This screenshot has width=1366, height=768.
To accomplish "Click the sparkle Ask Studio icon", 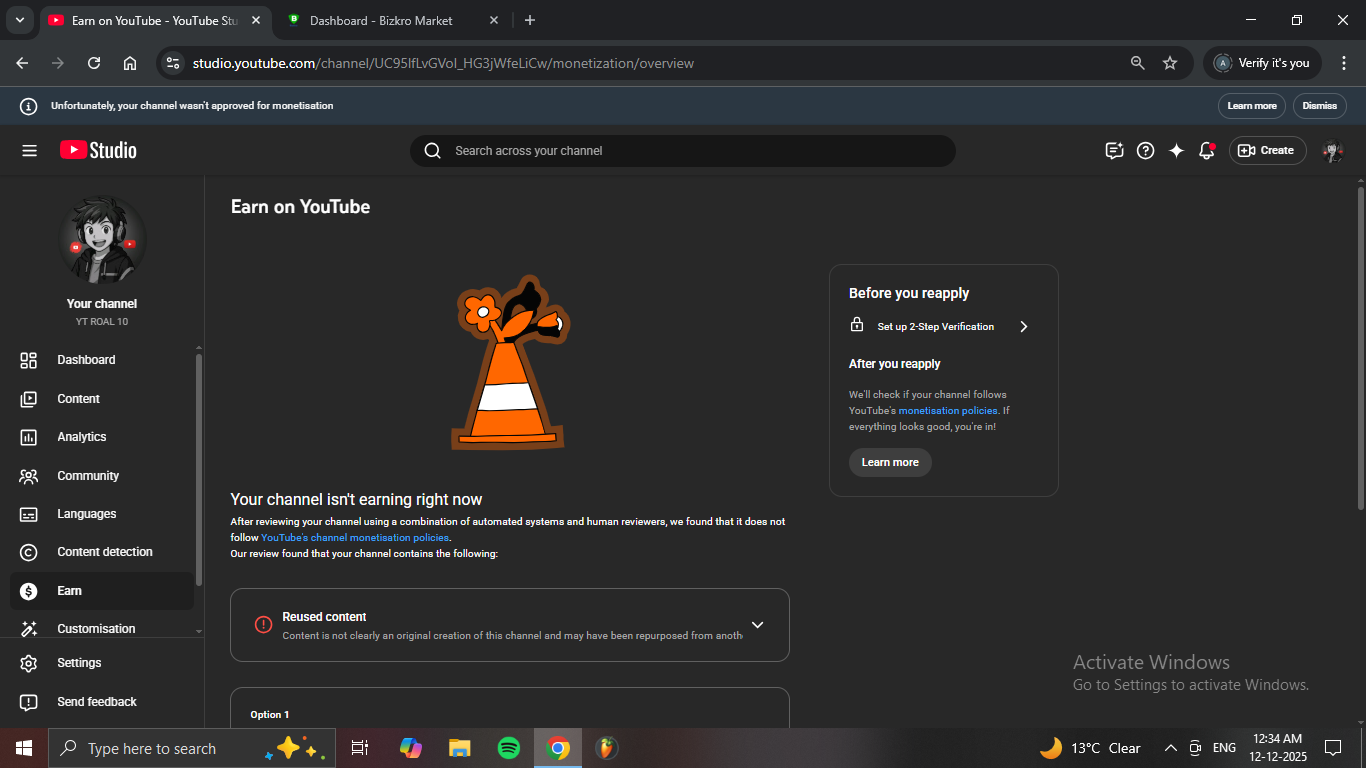I will coord(1176,150).
